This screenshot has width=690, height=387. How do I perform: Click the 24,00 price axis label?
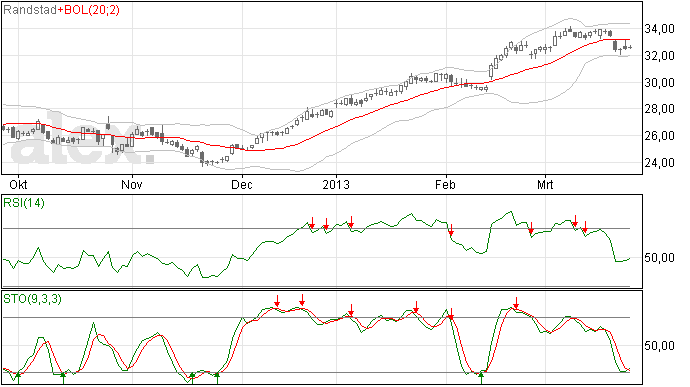(x=659, y=163)
